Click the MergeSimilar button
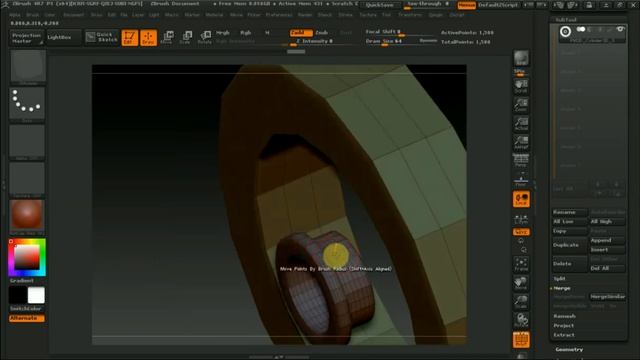The width and height of the screenshot is (640, 360). (607, 297)
